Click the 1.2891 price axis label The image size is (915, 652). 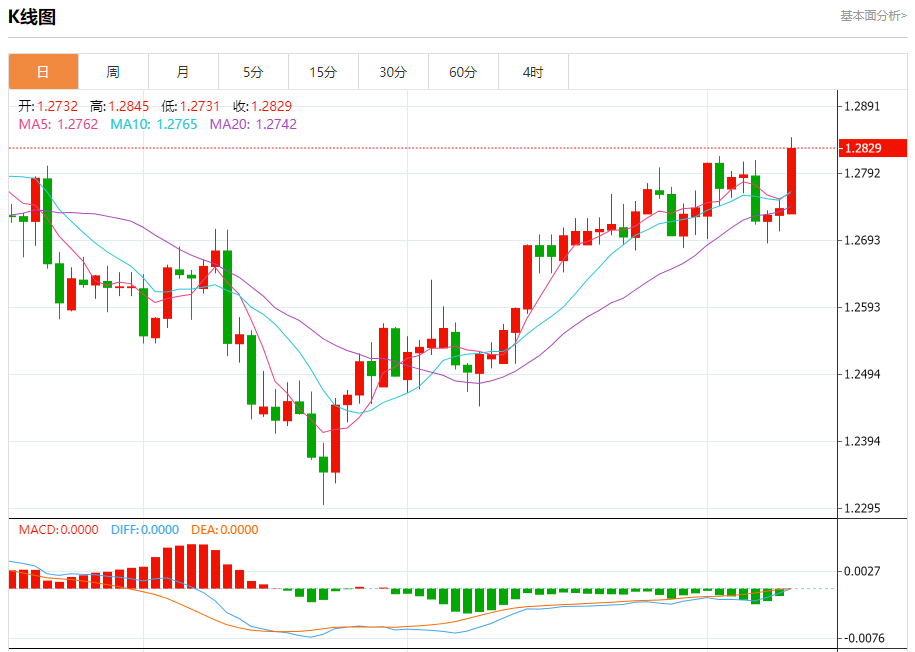[x=862, y=106]
